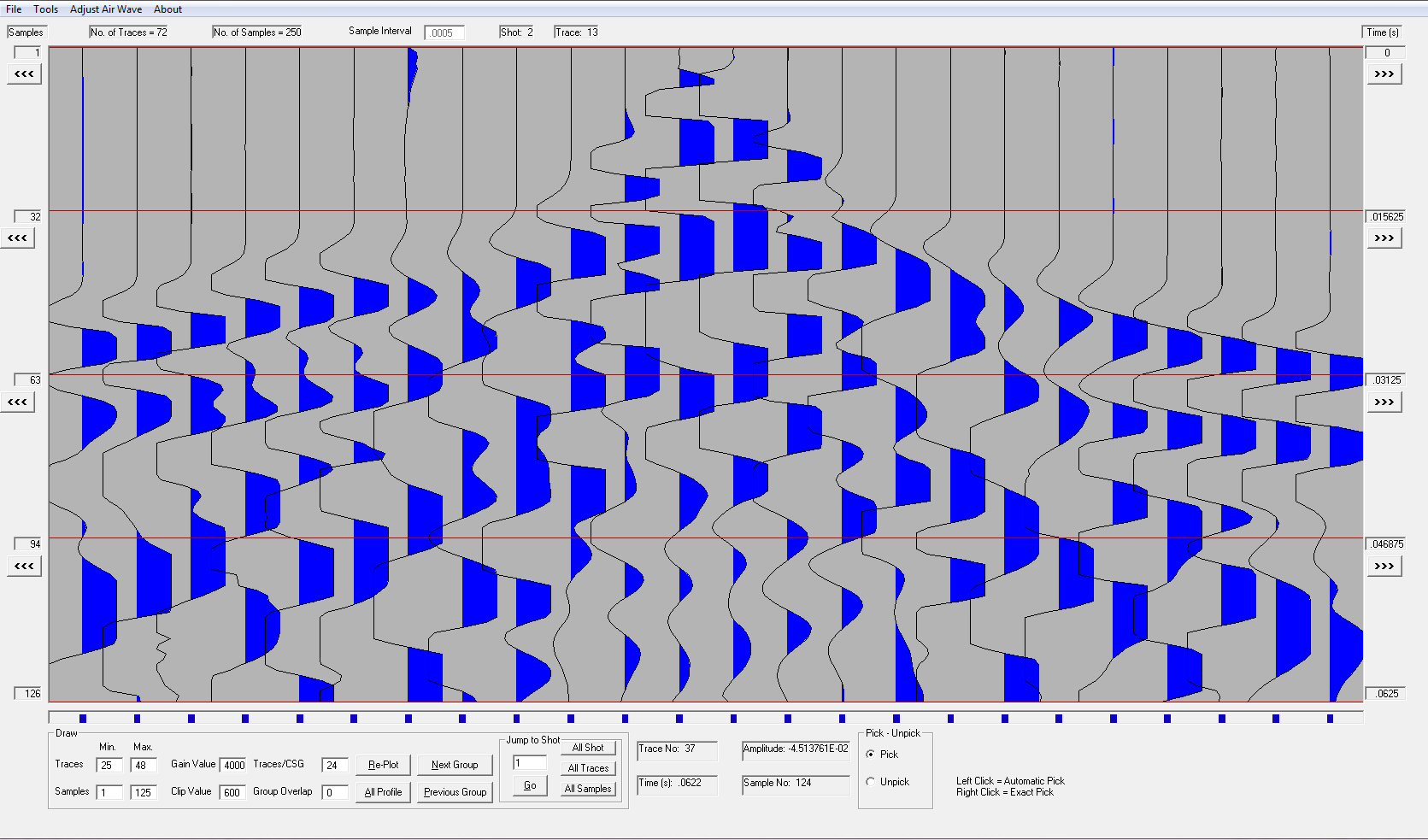Go to the Next Group
This screenshot has width=1428, height=840.
455,765
